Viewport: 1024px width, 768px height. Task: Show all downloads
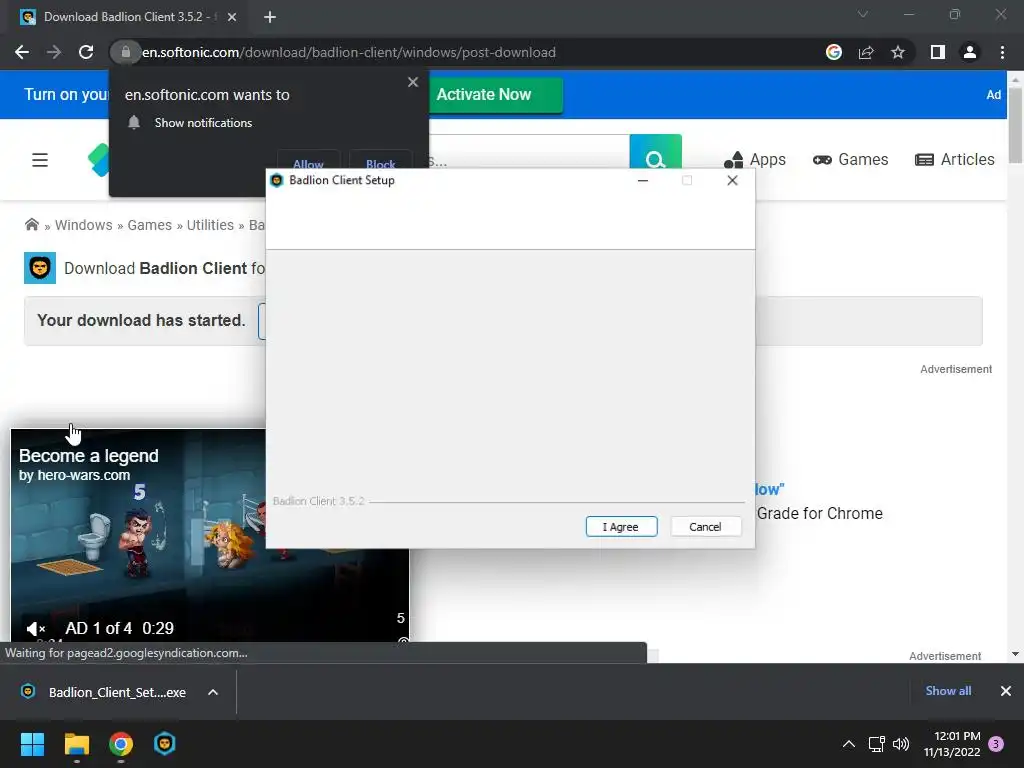coord(948,691)
